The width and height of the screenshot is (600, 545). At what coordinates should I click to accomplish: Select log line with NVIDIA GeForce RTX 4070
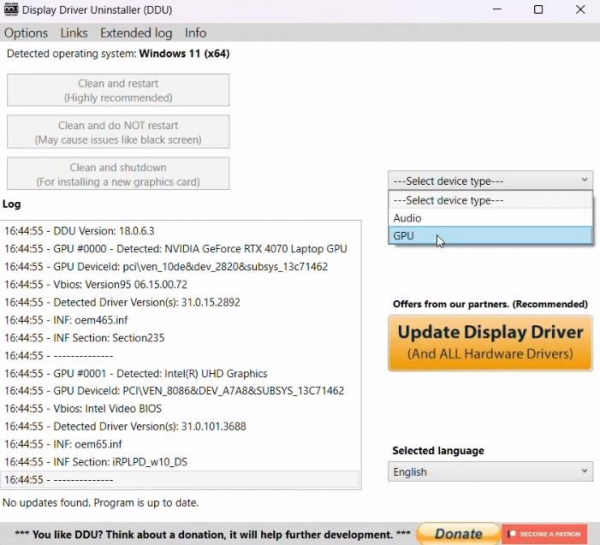(x=180, y=249)
